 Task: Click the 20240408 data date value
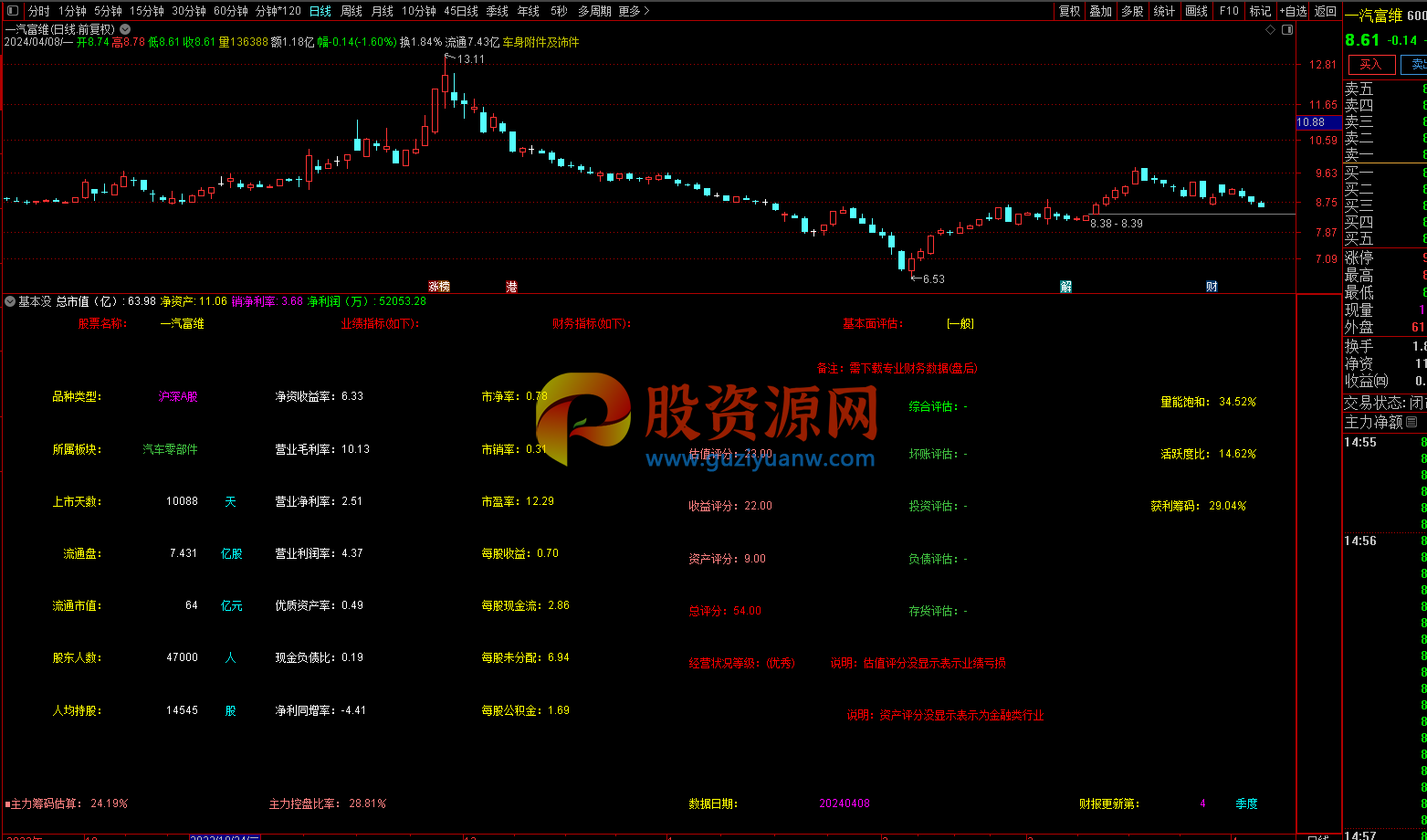(x=845, y=804)
